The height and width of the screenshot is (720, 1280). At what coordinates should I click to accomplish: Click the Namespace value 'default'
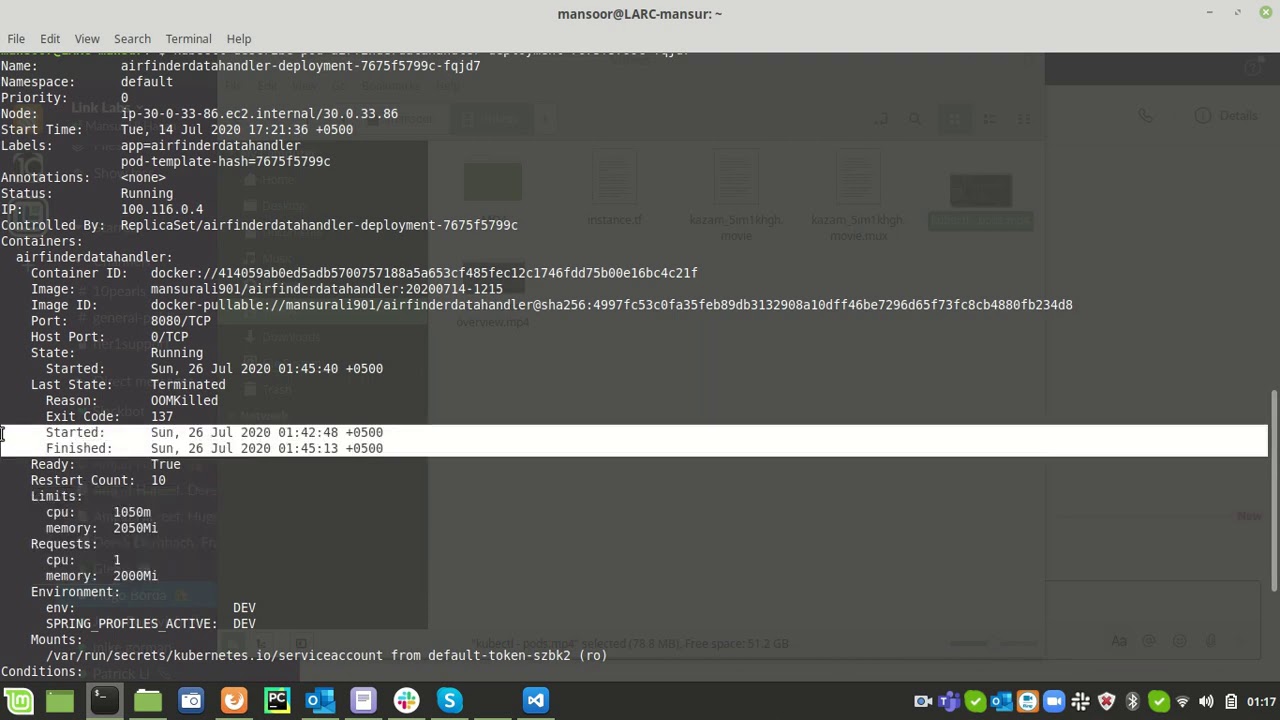pos(147,82)
